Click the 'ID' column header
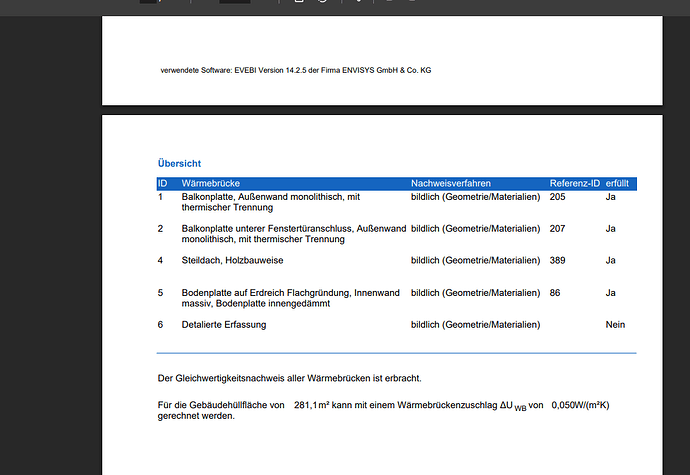Image resolution: width=690 pixels, height=475 pixels. click(162, 183)
